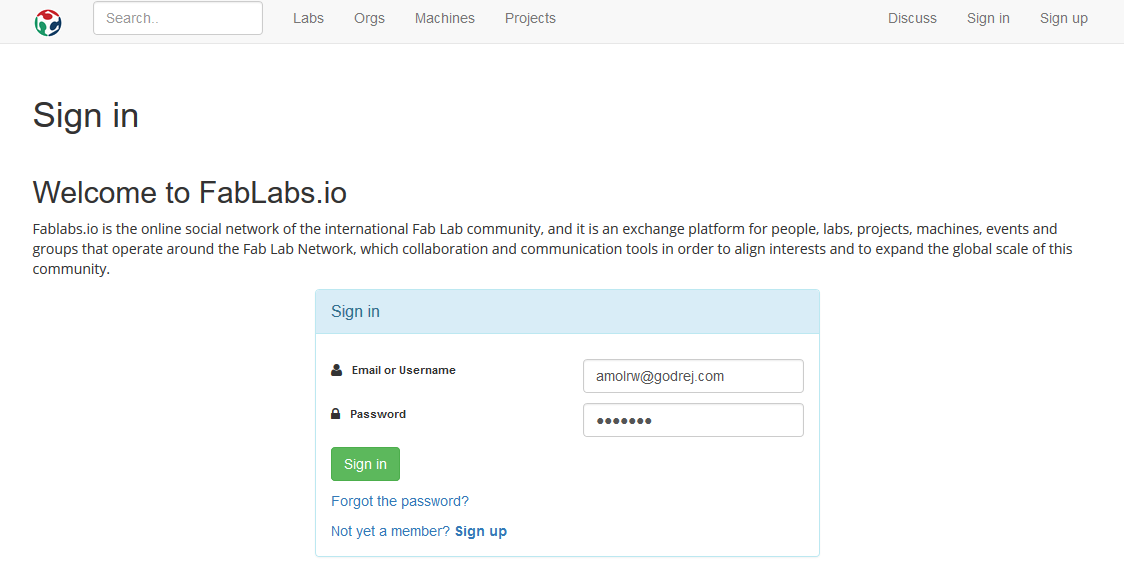This screenshot has height=587, width=1124.
Task: Click the user icon beside Email or Username
Action: coord(336,370)
